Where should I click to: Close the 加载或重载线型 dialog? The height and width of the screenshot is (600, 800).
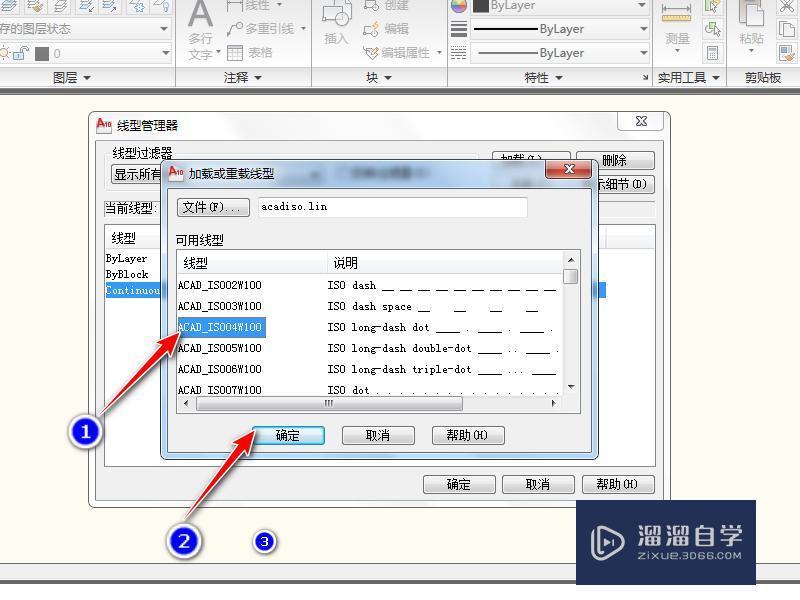(x=569, y=169)
